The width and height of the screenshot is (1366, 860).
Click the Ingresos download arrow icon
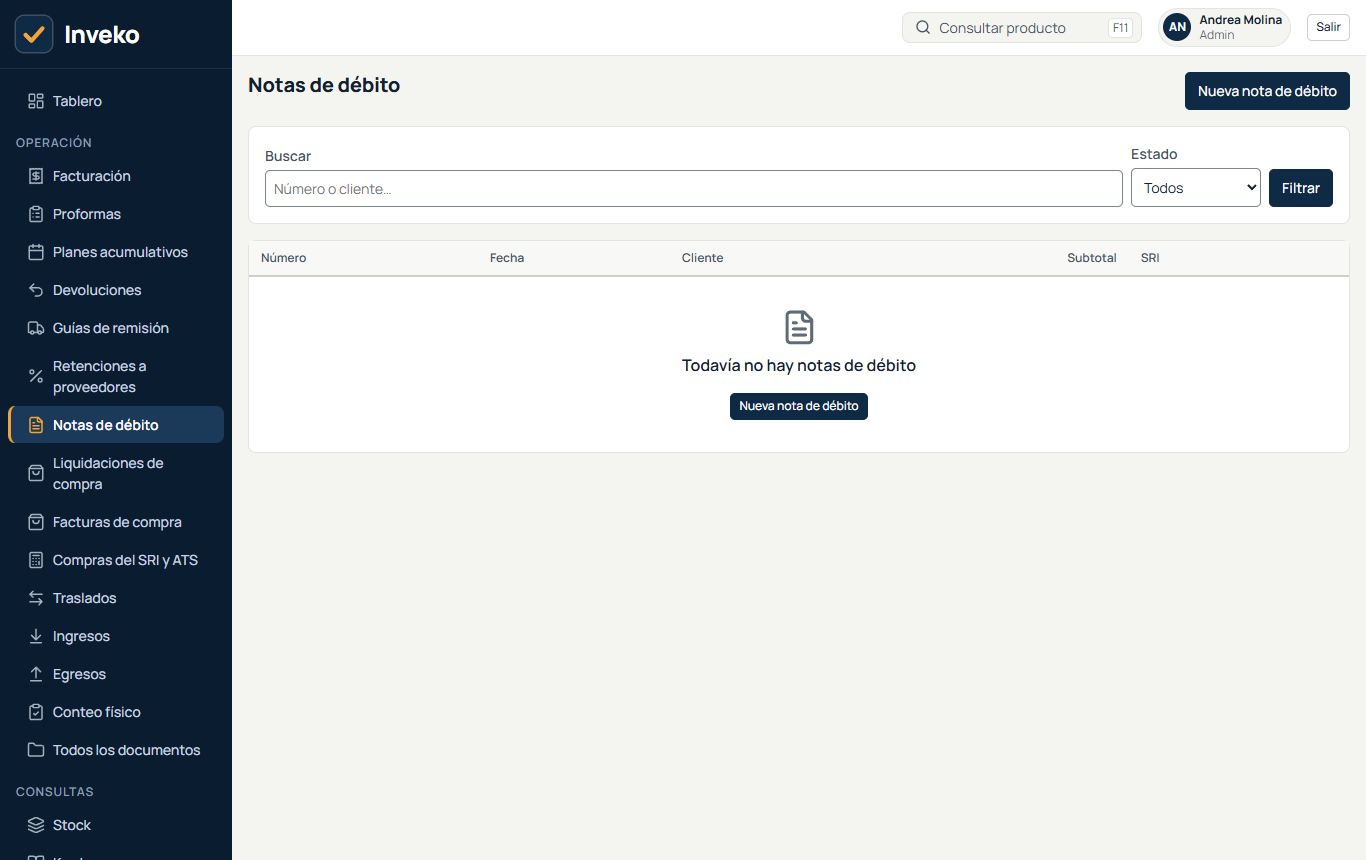point(36,636)
